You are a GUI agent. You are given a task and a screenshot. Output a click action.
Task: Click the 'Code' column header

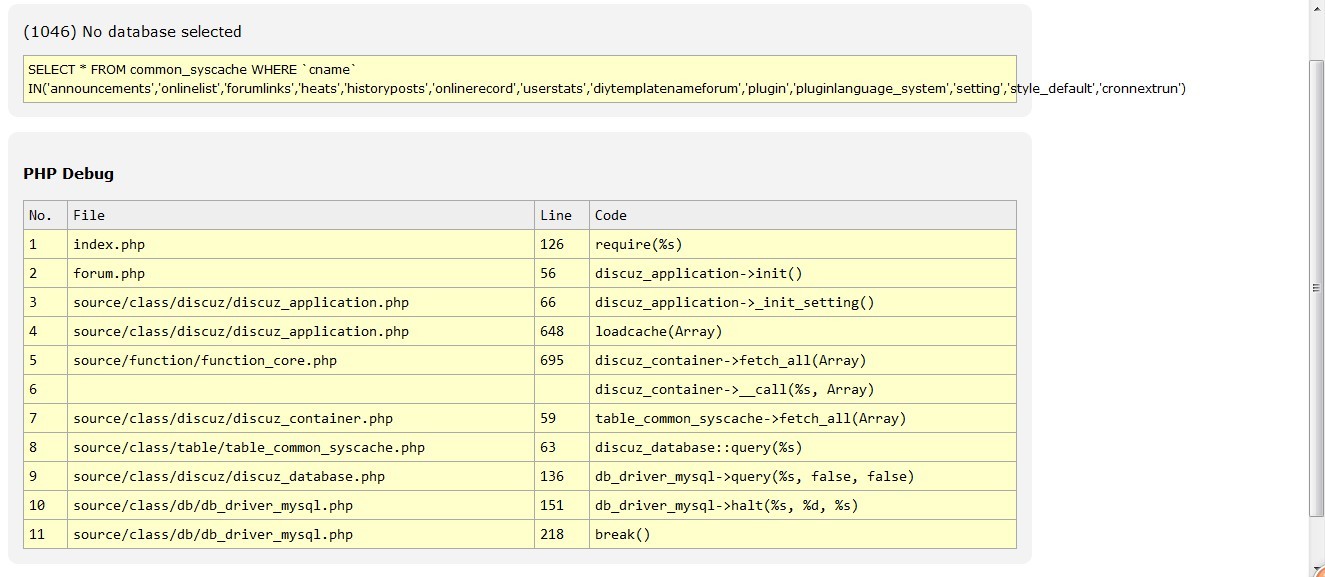tap(803, 215)
